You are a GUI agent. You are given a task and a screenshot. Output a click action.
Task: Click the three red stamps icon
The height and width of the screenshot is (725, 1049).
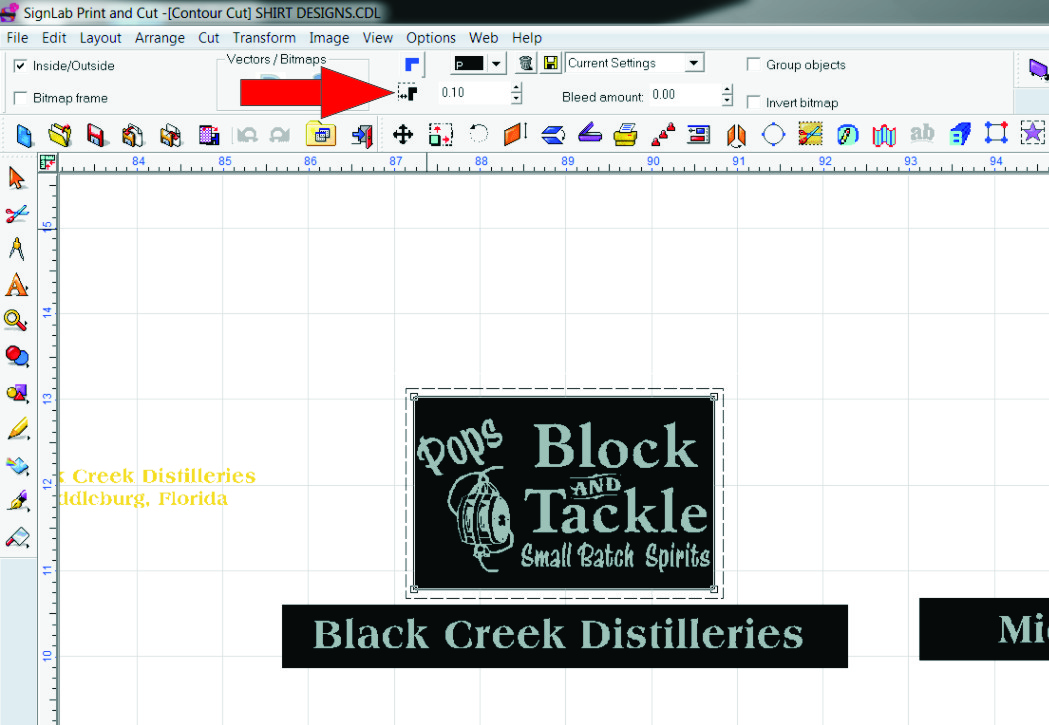tap(663, 134)
